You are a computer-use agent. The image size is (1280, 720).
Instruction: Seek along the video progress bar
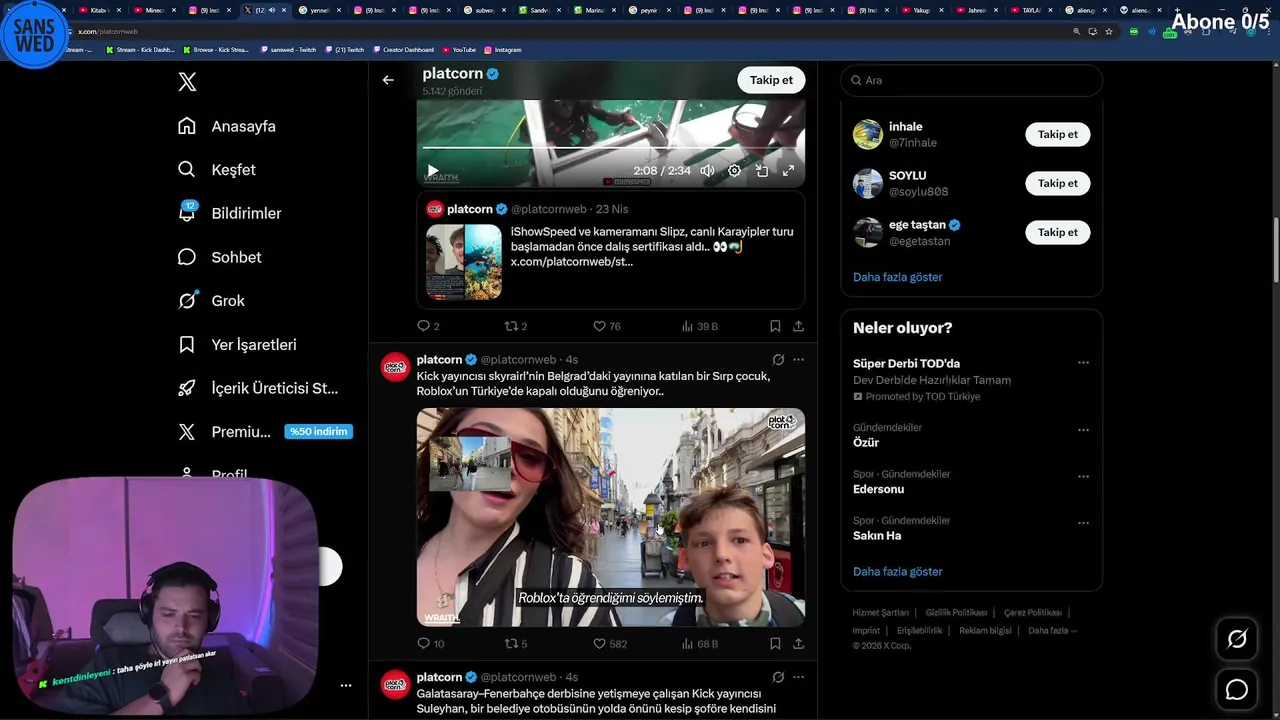click(610, 148)
